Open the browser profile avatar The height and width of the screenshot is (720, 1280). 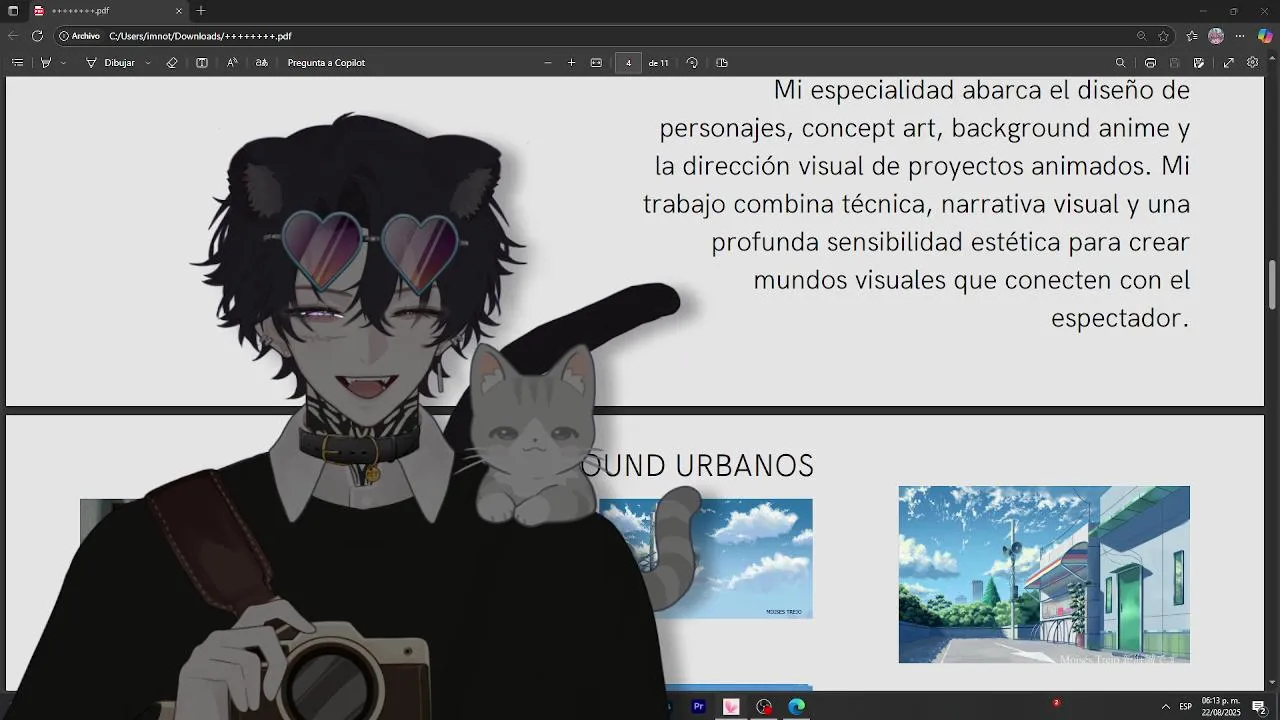(1216, 36)
